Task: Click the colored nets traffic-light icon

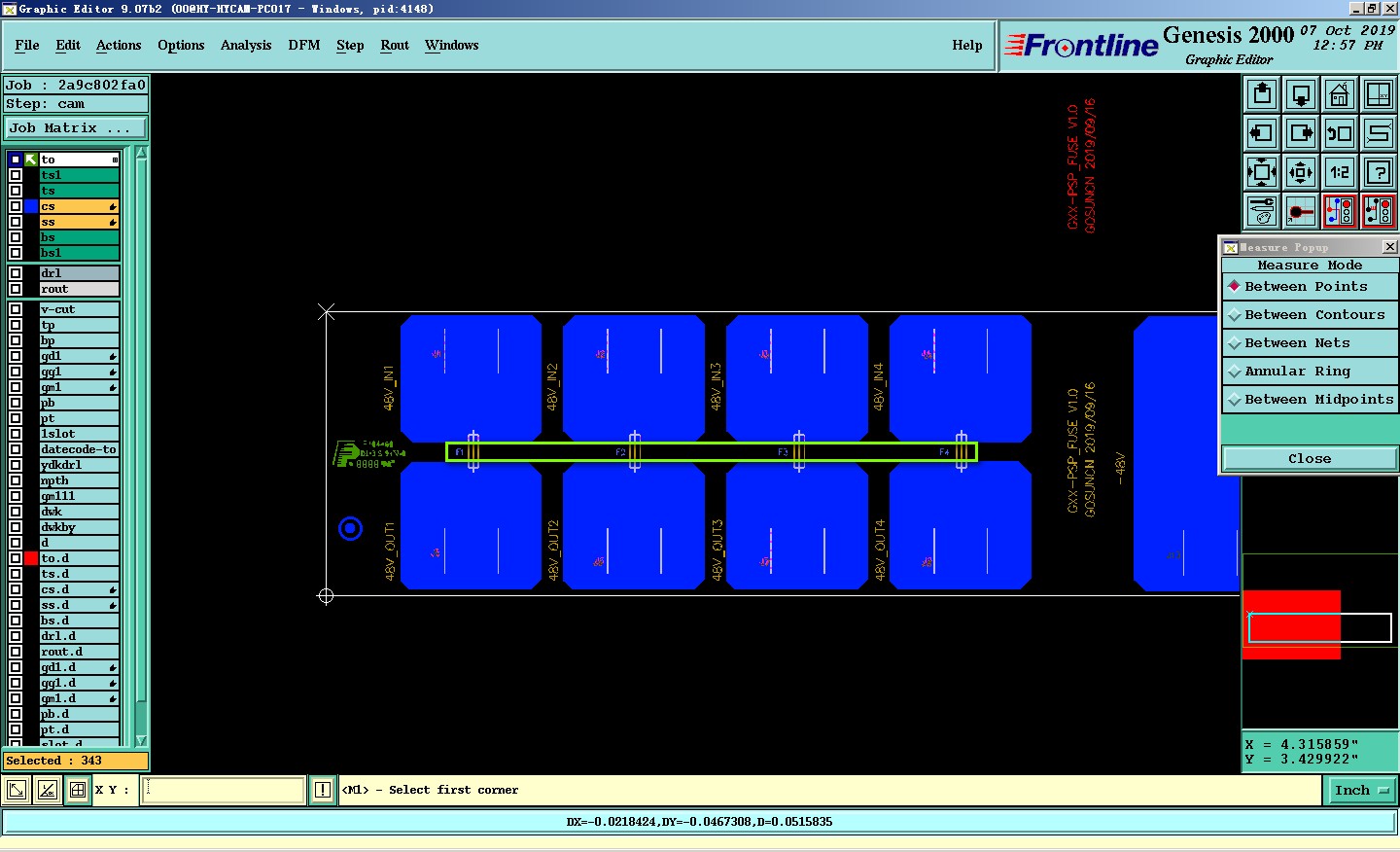Action: (x=1340, y=210)
